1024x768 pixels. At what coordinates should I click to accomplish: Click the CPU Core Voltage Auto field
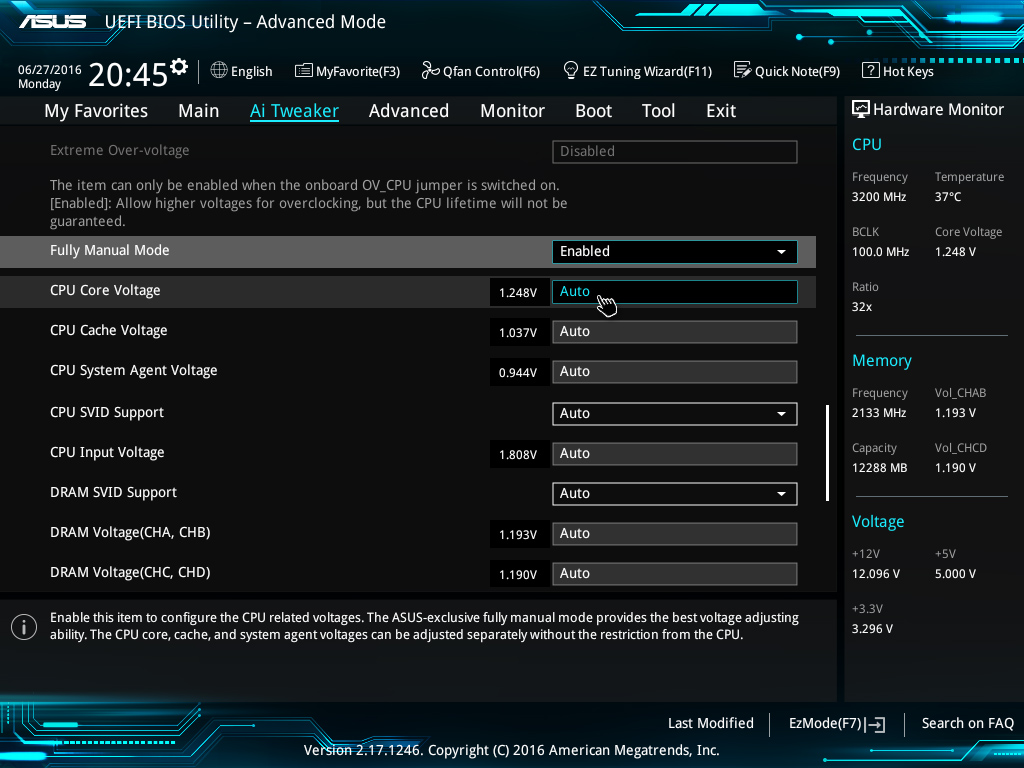point(675,292)
